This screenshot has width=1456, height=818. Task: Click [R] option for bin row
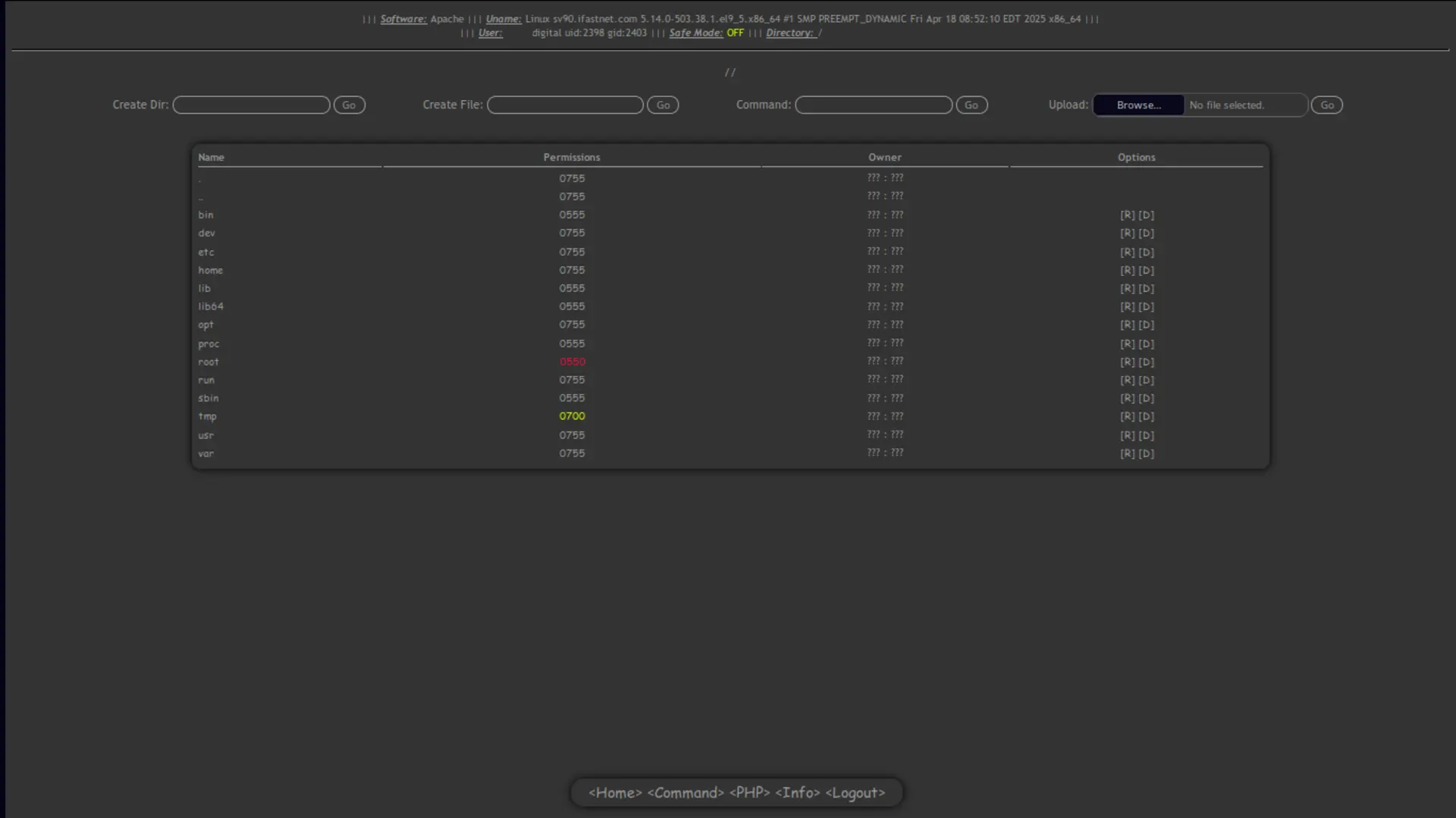pos(1127,215)
